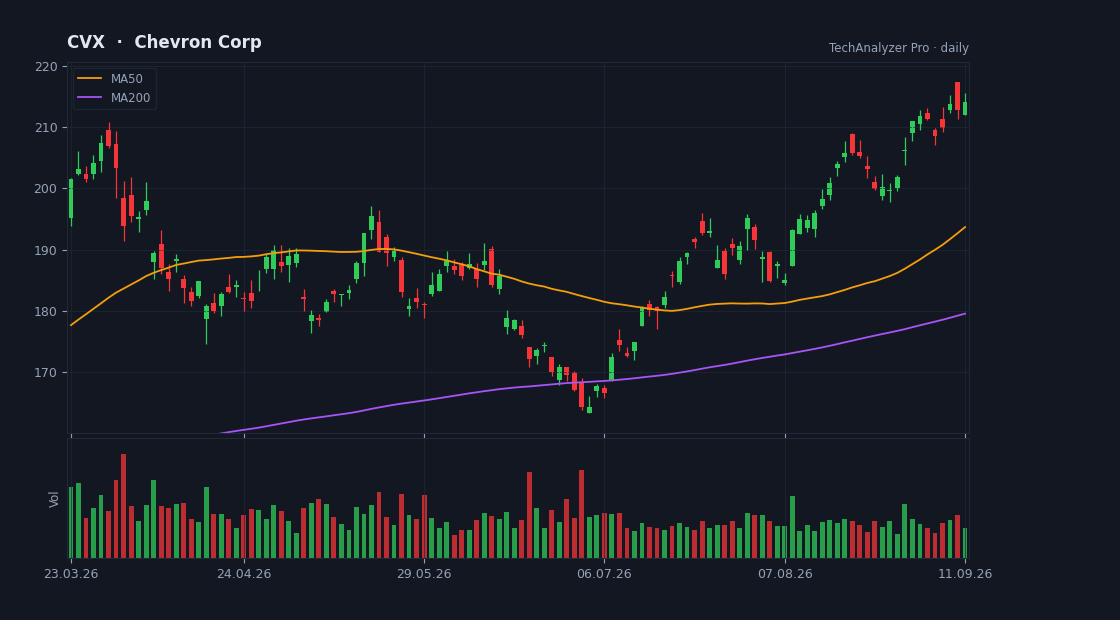Click the CVX · Chevron Corp chart title
Viewport: 1120px width, 620px height.
(x=164, y=43)
